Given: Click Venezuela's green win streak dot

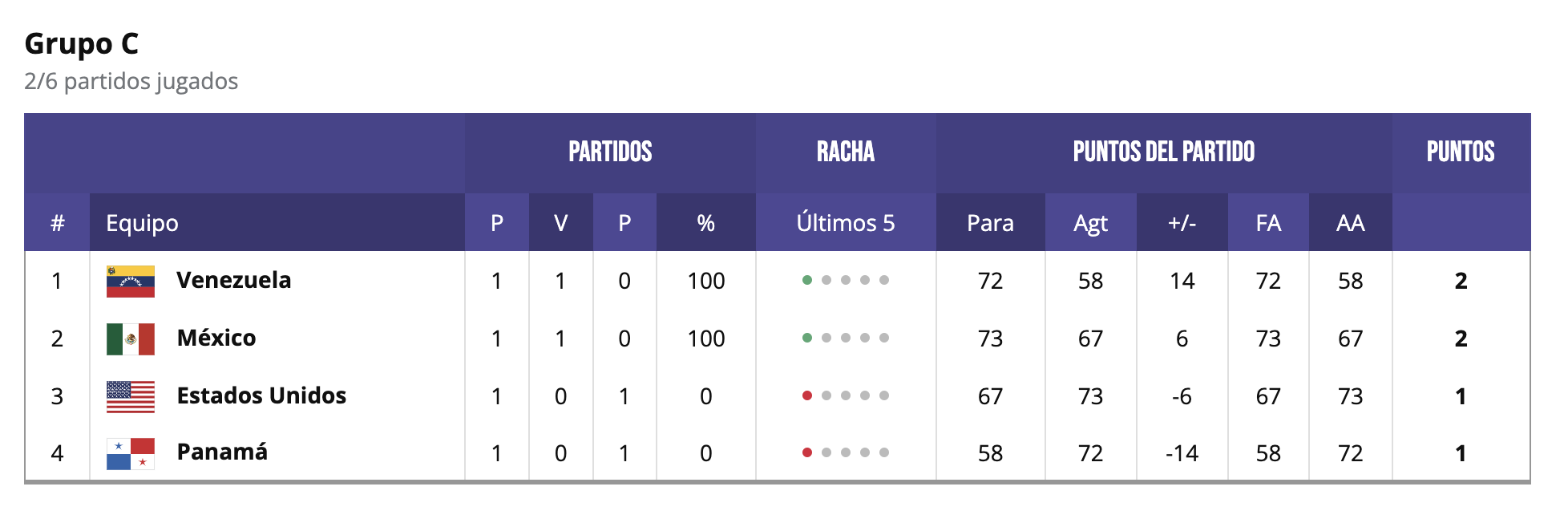Looking at the screenshot, I should pos(807,281).
